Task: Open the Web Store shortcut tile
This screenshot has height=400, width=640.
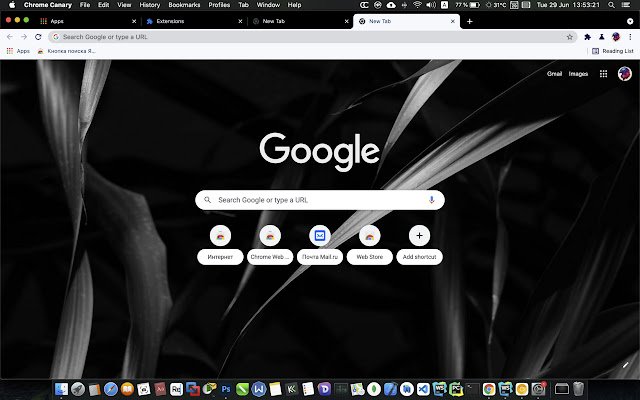Action: click(x=370, y=246)
